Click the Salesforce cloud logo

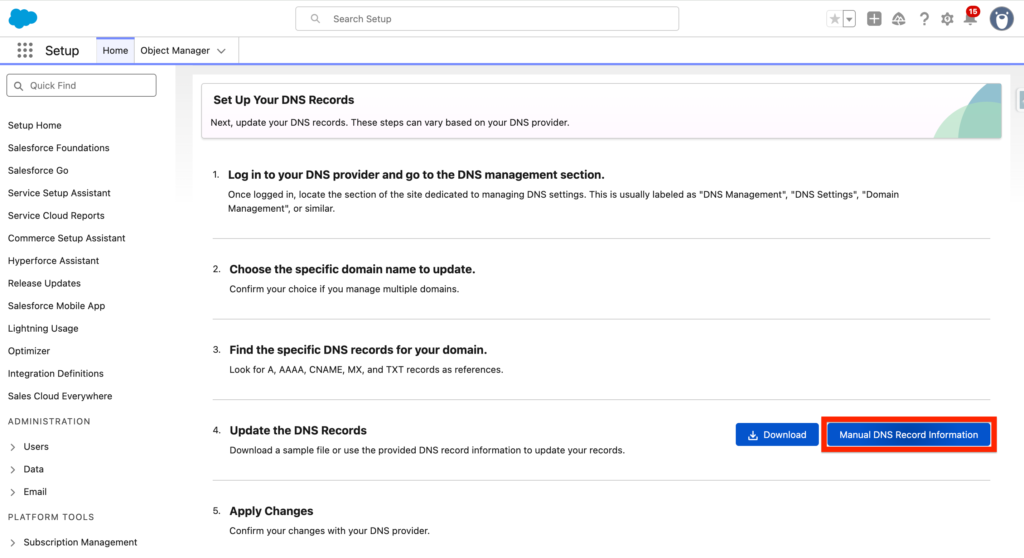(23, 18)
